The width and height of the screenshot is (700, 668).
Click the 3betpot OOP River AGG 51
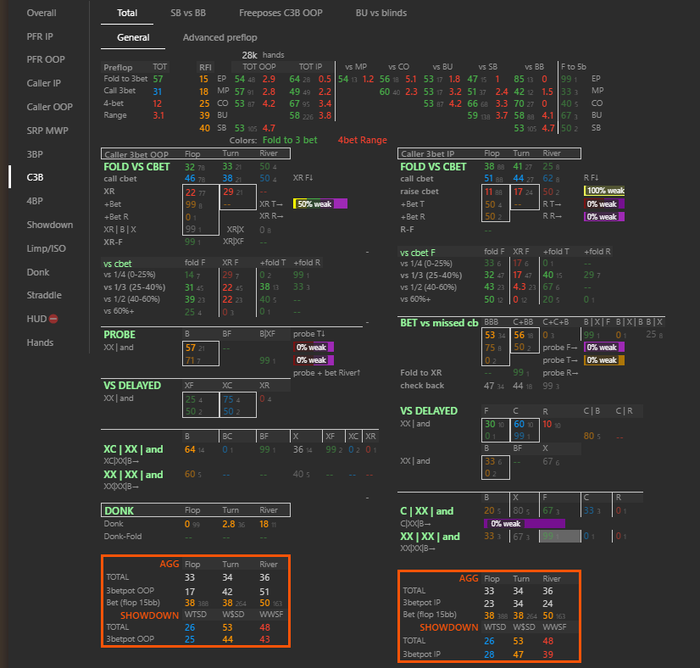tap(264, 592)
